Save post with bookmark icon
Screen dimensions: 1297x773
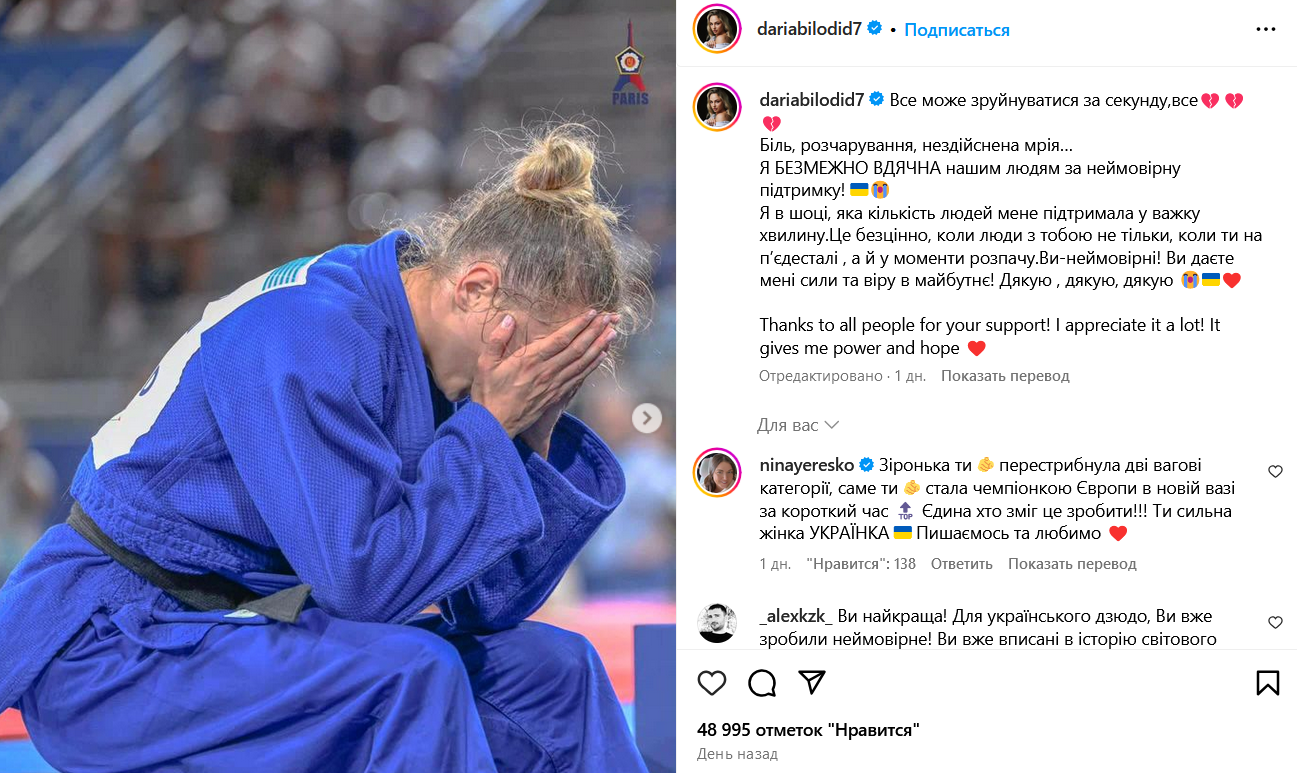[x=1267, y=683]
